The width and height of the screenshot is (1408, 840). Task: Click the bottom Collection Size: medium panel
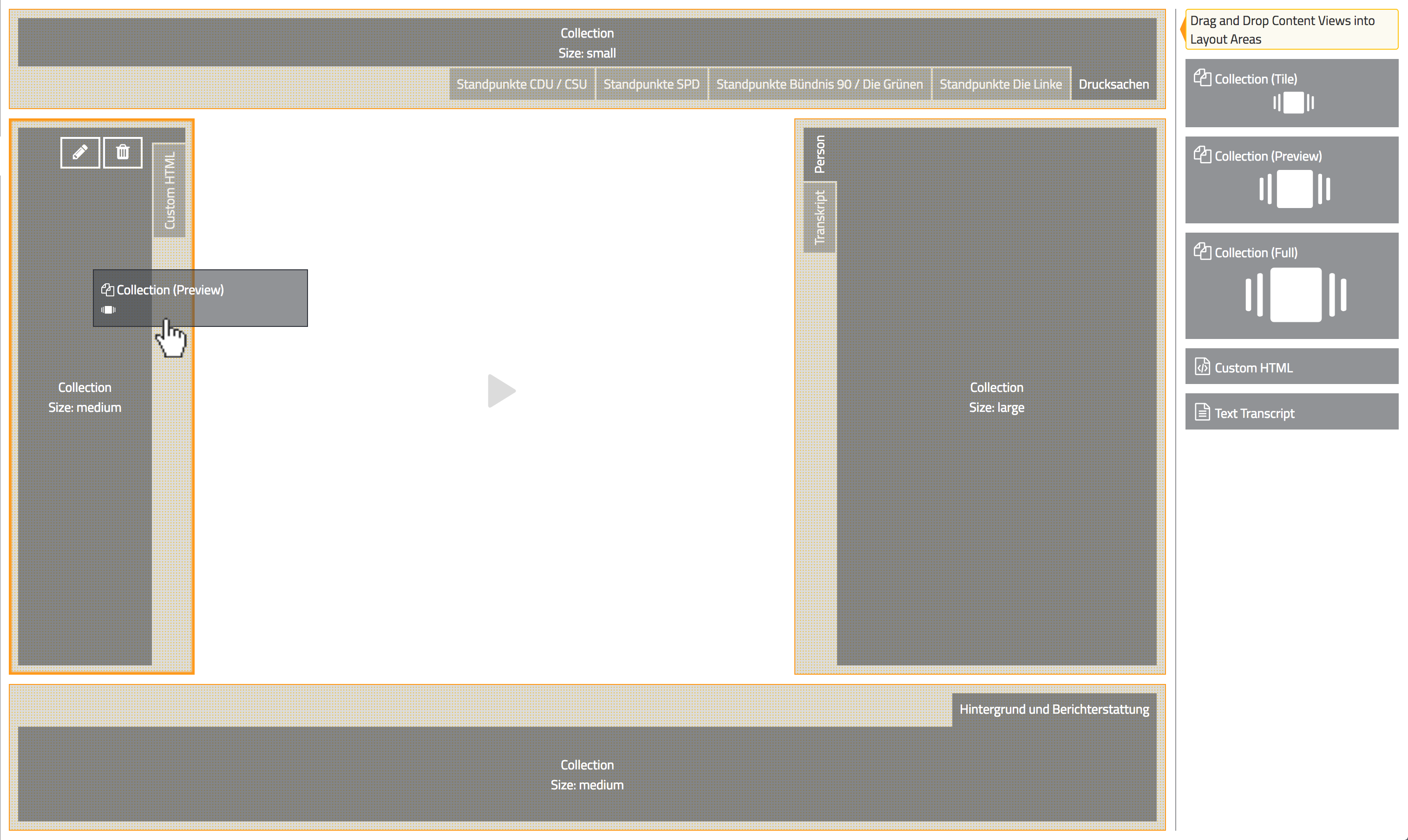(x=587, y=775)
